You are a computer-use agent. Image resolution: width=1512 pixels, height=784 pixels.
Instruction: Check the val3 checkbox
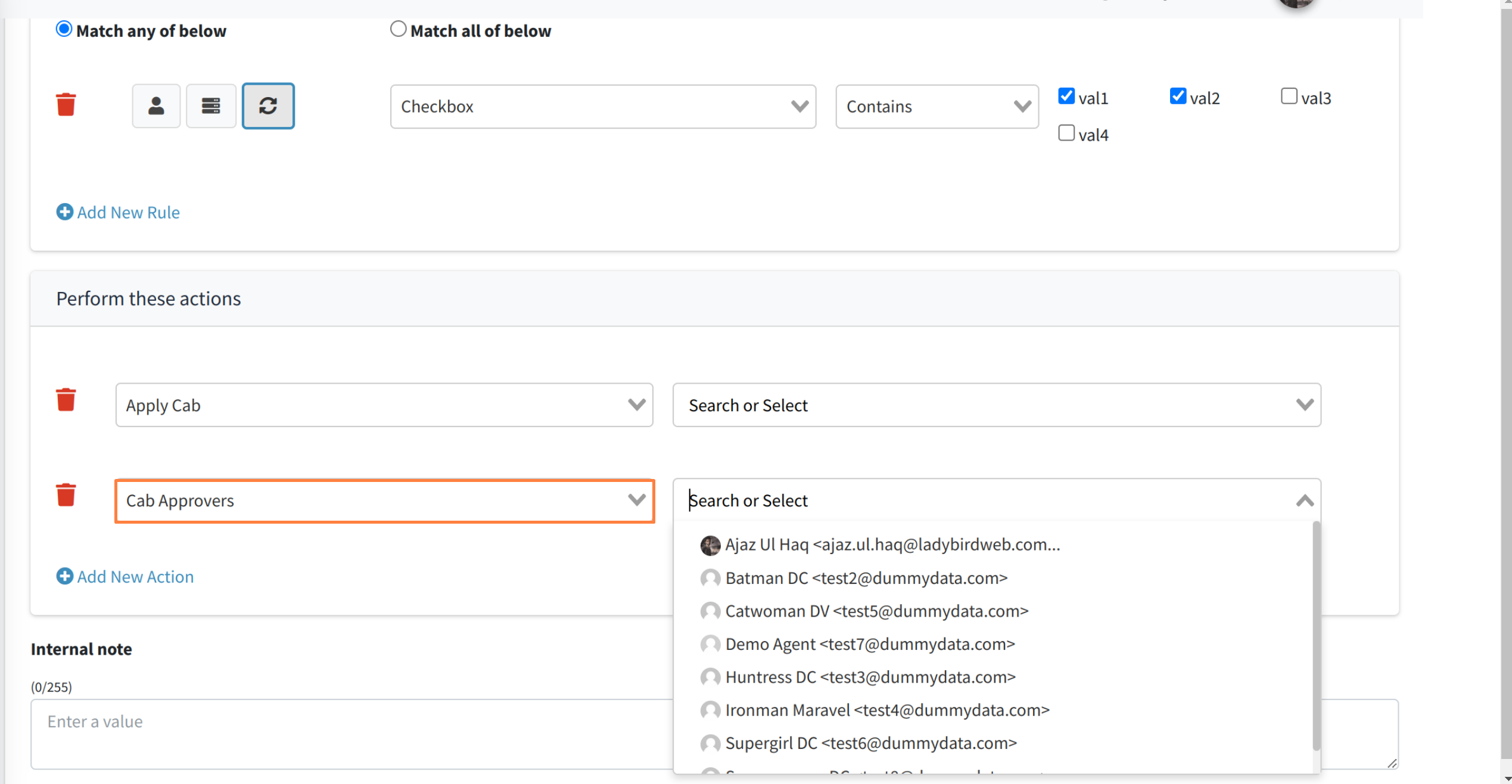pyautogui.click(x=1289, y=95)
